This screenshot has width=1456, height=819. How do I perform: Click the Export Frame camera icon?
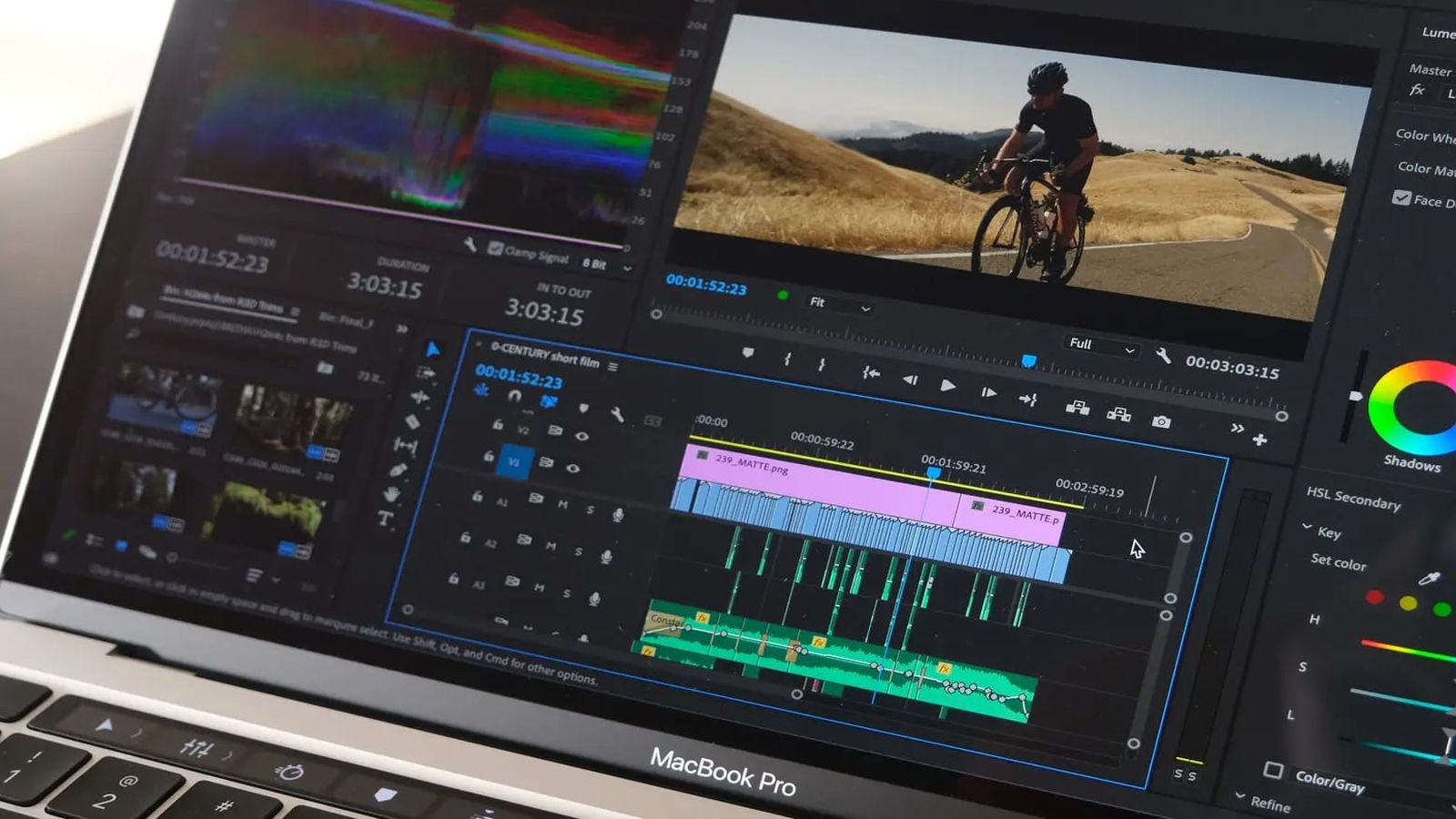coord(1161,421)
